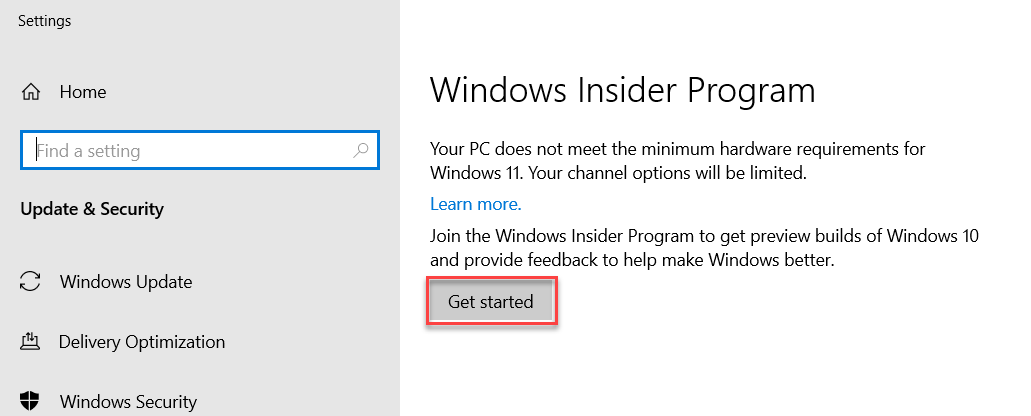Click the Update & Security section header

pyautogui.click(x=91, y=209)
